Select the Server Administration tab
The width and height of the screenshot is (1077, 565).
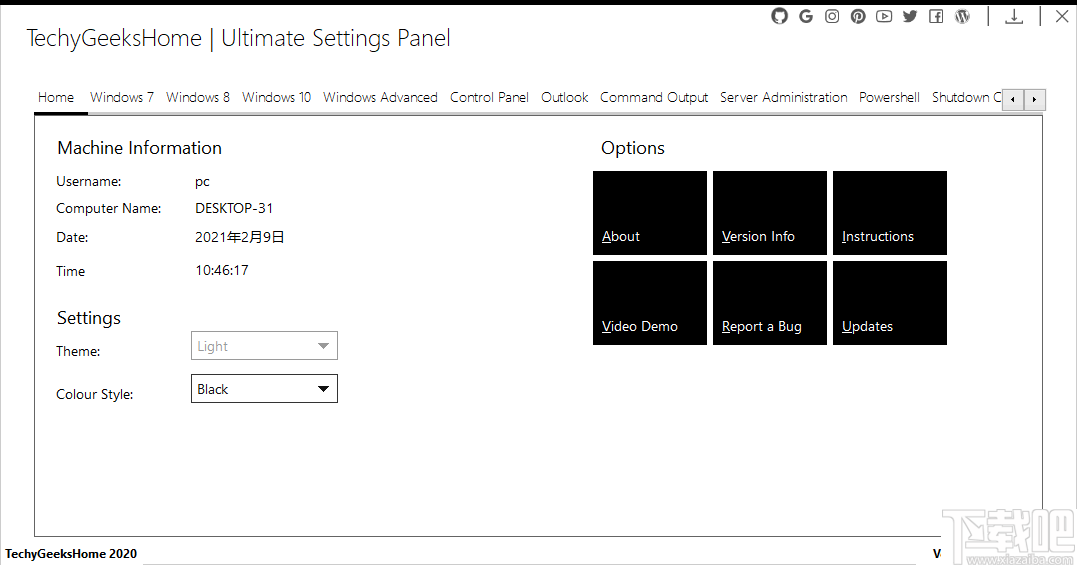[784, 97]
